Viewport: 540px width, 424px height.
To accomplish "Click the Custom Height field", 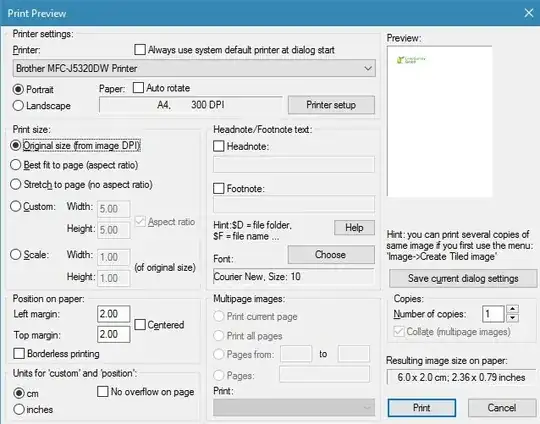I will [114, 230].
